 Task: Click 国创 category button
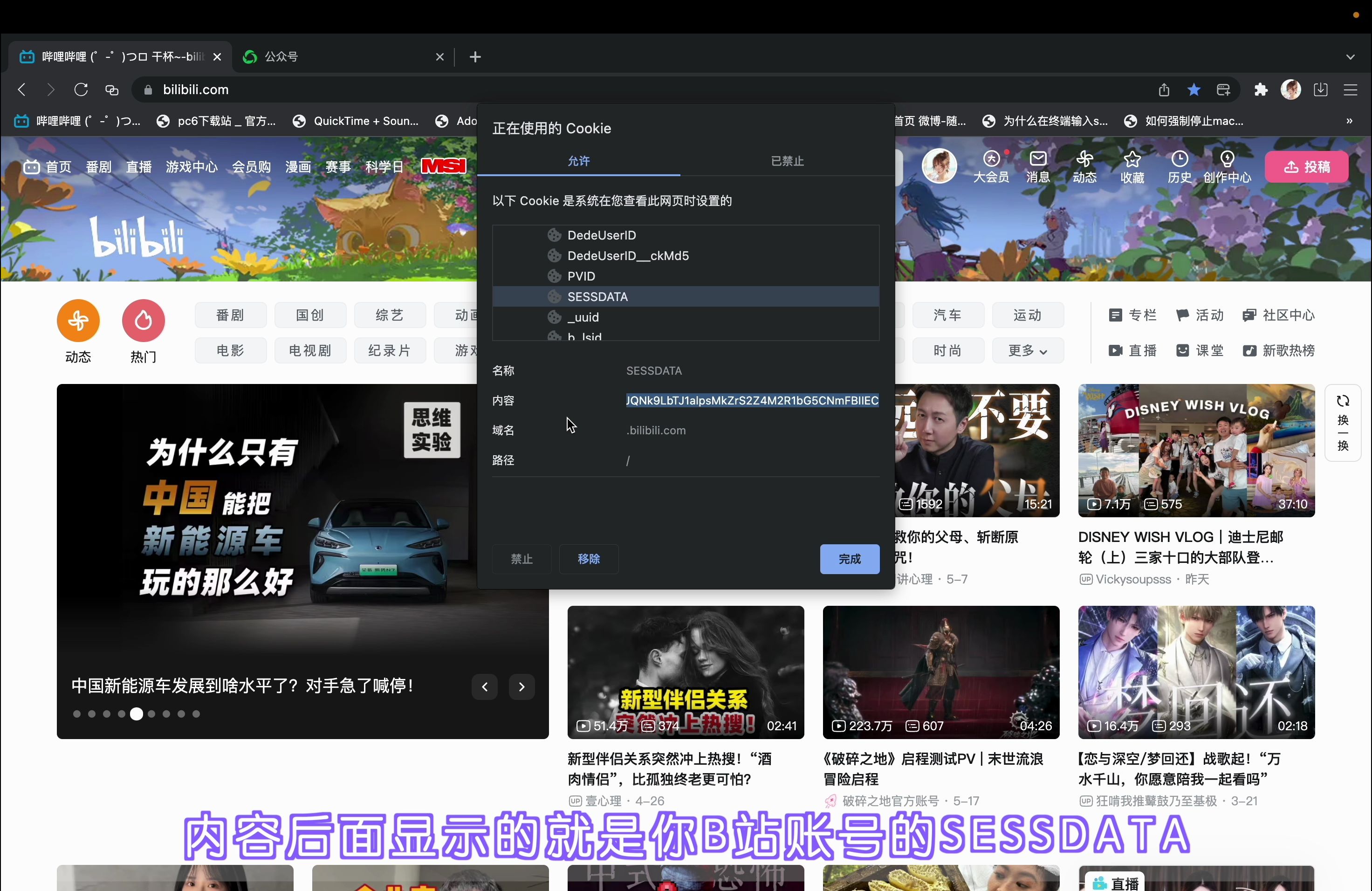coord(310,315)
